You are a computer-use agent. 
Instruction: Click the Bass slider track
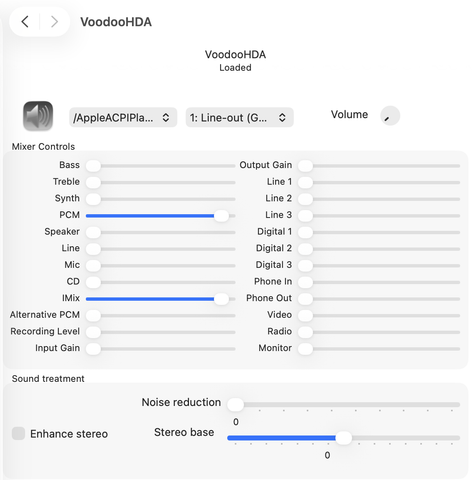[161, 166]
